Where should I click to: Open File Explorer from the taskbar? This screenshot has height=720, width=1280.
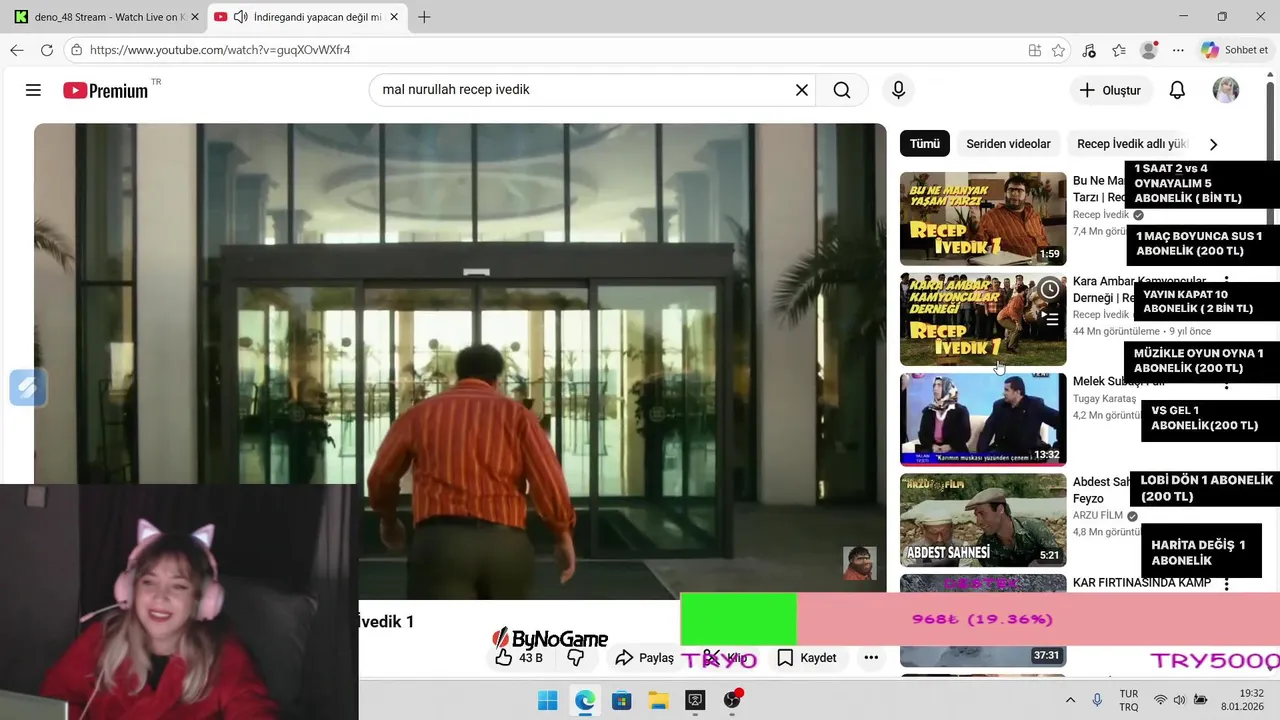pyautogui.click(x=658, y=700)
